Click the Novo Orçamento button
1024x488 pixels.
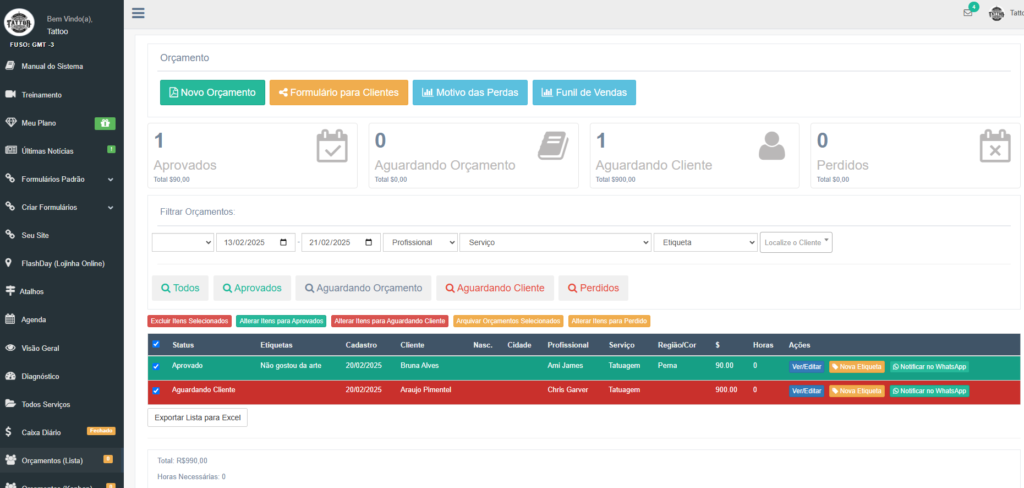(212, 93)
